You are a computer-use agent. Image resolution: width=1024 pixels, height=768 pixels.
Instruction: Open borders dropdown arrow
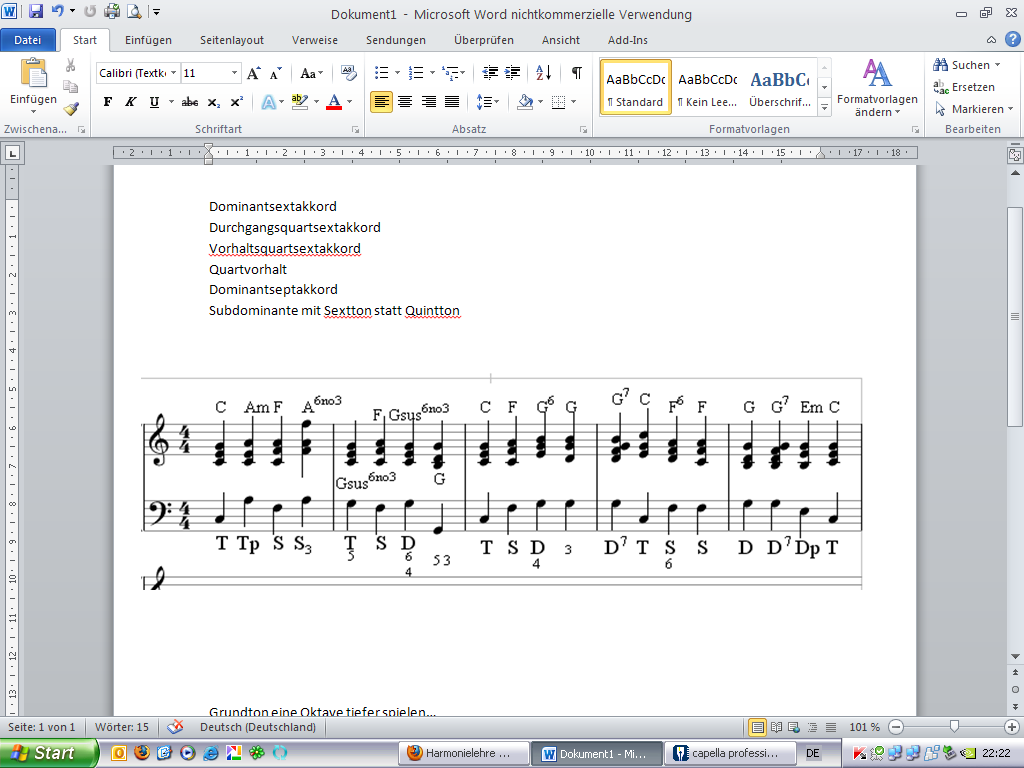573,102
